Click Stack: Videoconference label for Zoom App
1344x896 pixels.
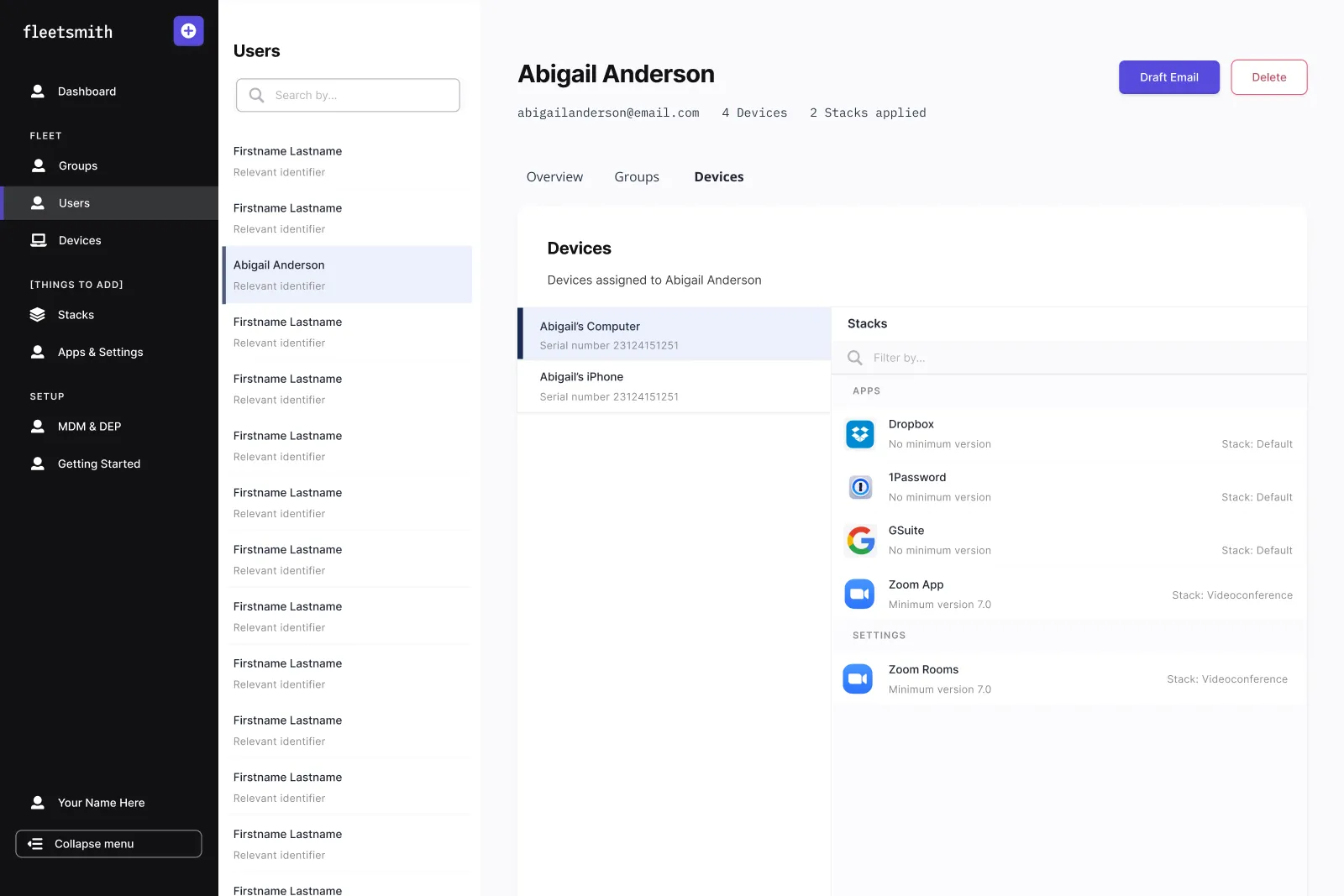pyautogui.click(x=1232, y=595)
